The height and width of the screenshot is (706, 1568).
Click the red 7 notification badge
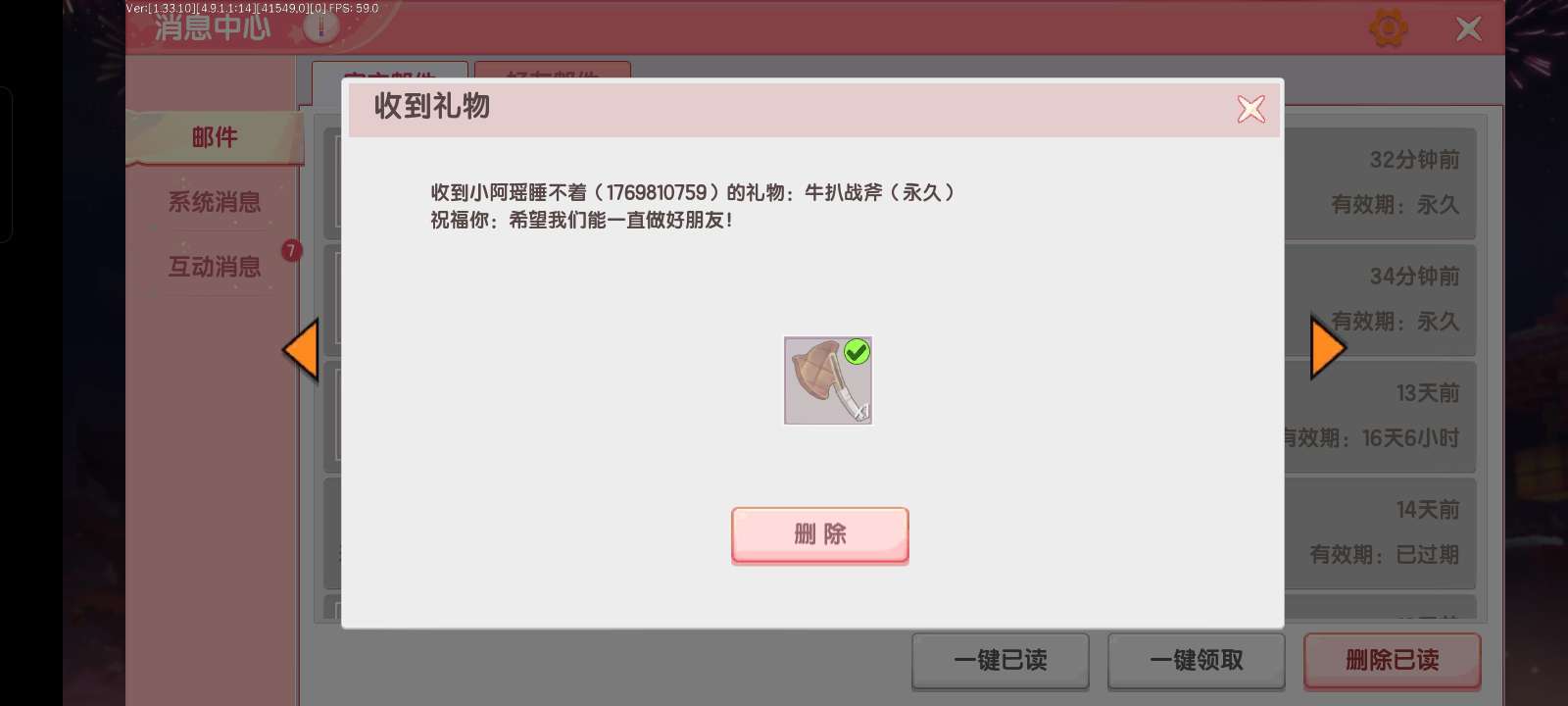(291, 250)
